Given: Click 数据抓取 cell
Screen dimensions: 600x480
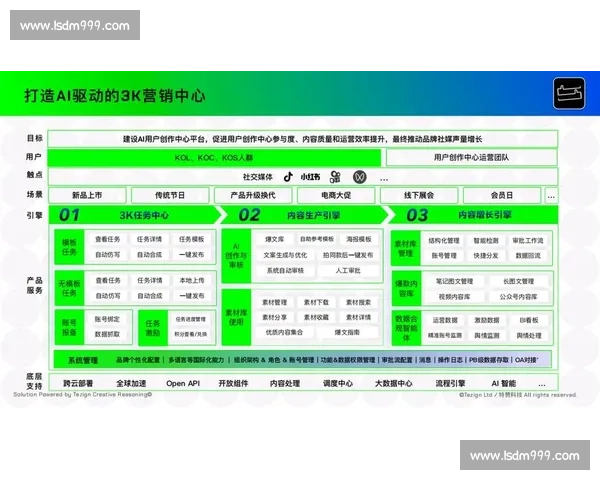Looking at the screenshot, I should click(x=108, y=334).
